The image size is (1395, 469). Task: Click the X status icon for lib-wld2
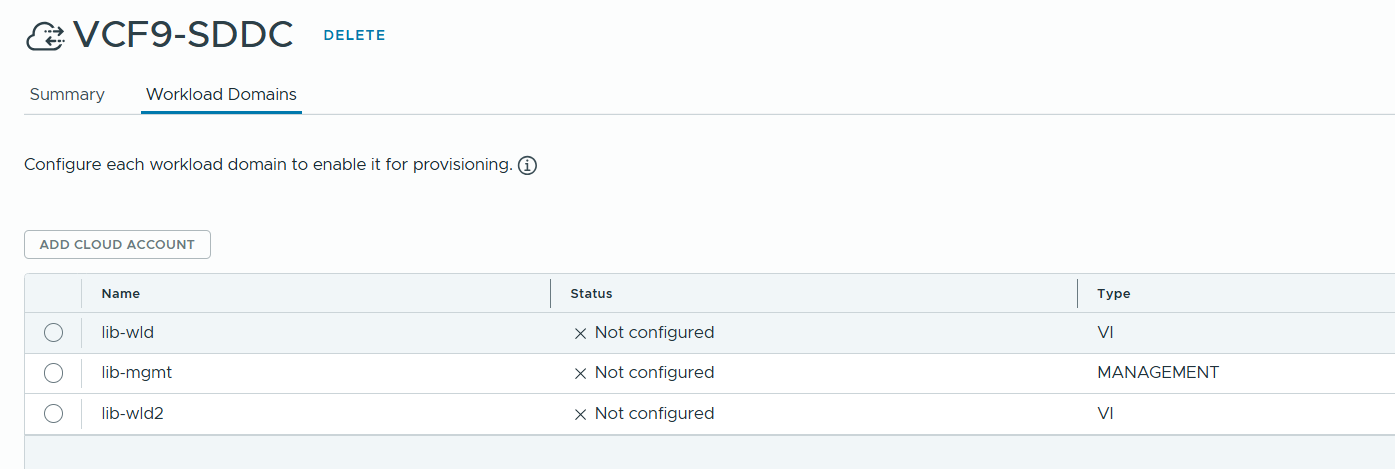tap(580, 414)
